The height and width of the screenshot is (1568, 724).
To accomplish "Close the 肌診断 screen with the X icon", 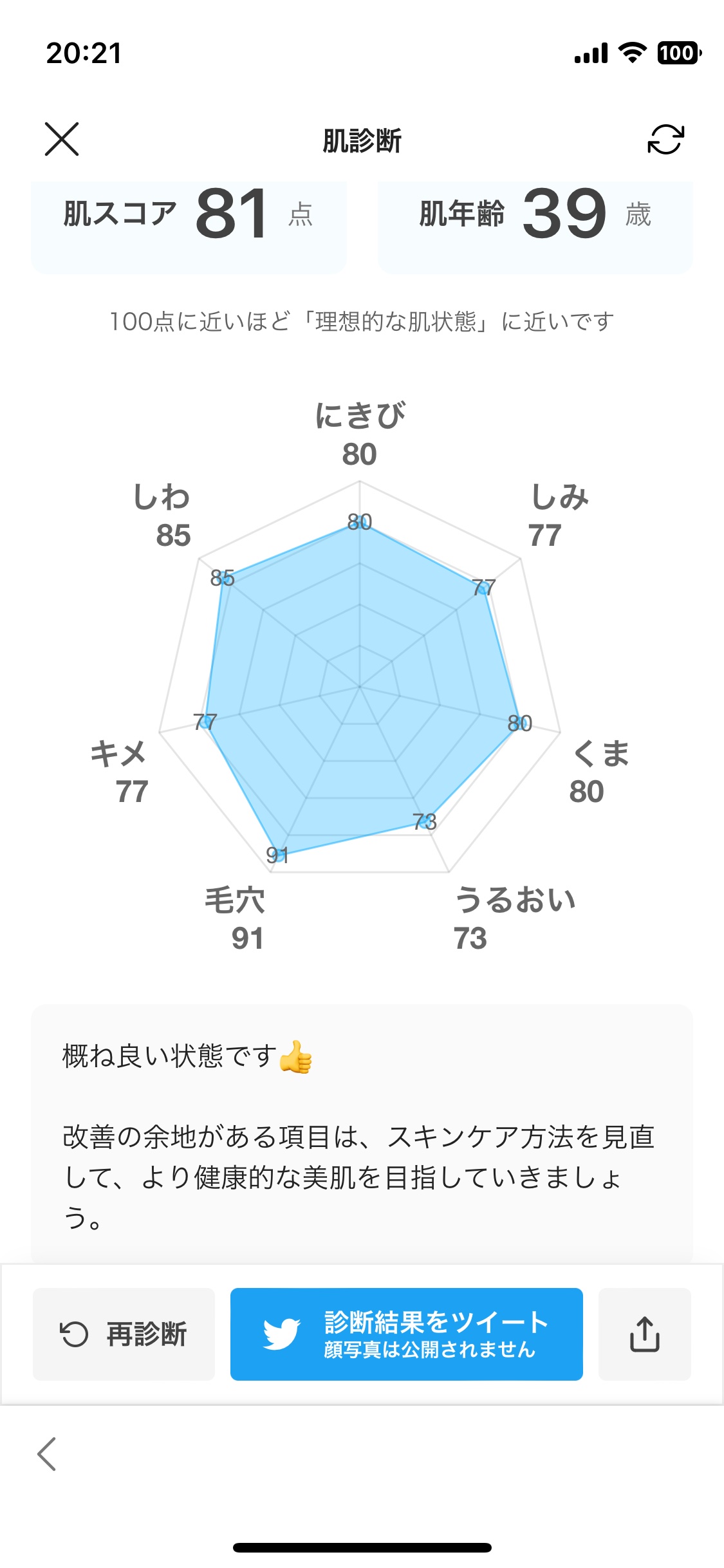I will [62, 140].
